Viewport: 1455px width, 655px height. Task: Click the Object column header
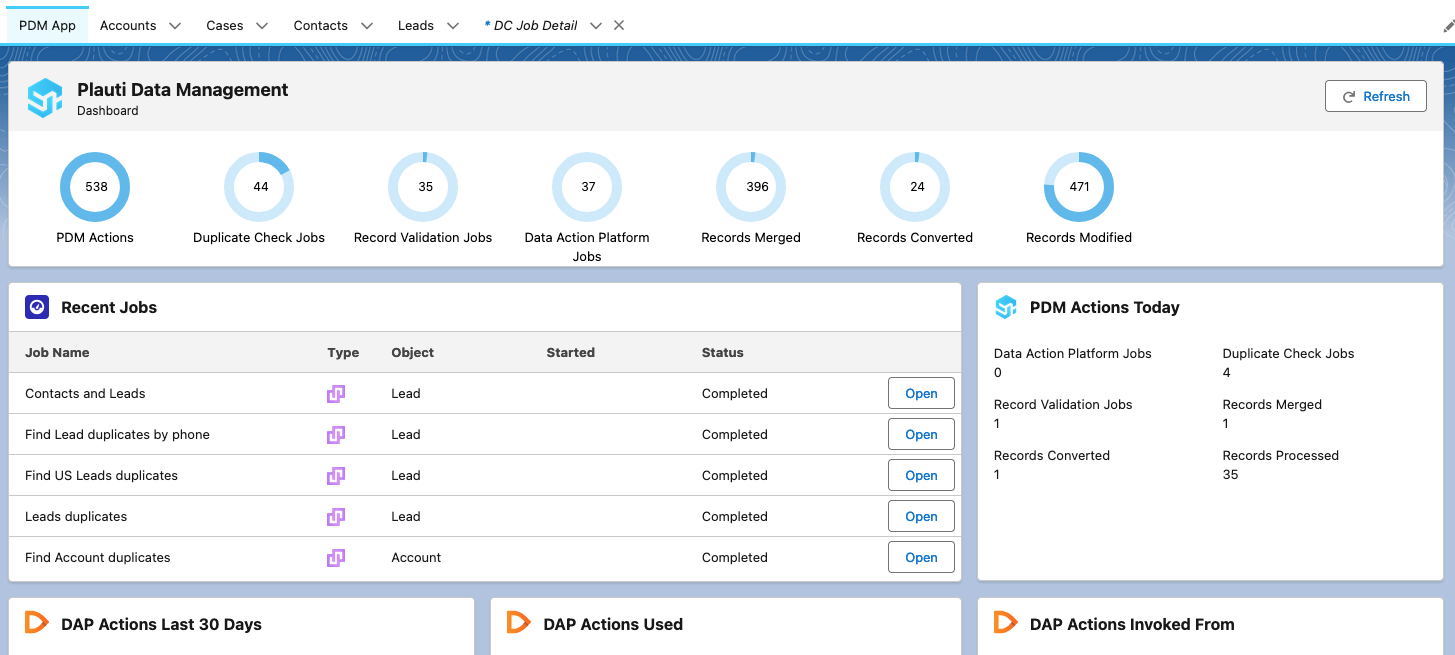tap(413, 353)
